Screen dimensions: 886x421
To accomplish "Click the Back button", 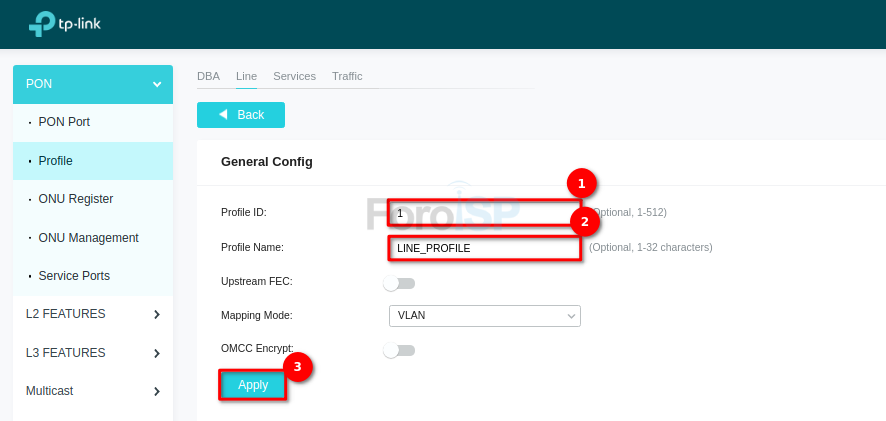I will click(241, 115).
